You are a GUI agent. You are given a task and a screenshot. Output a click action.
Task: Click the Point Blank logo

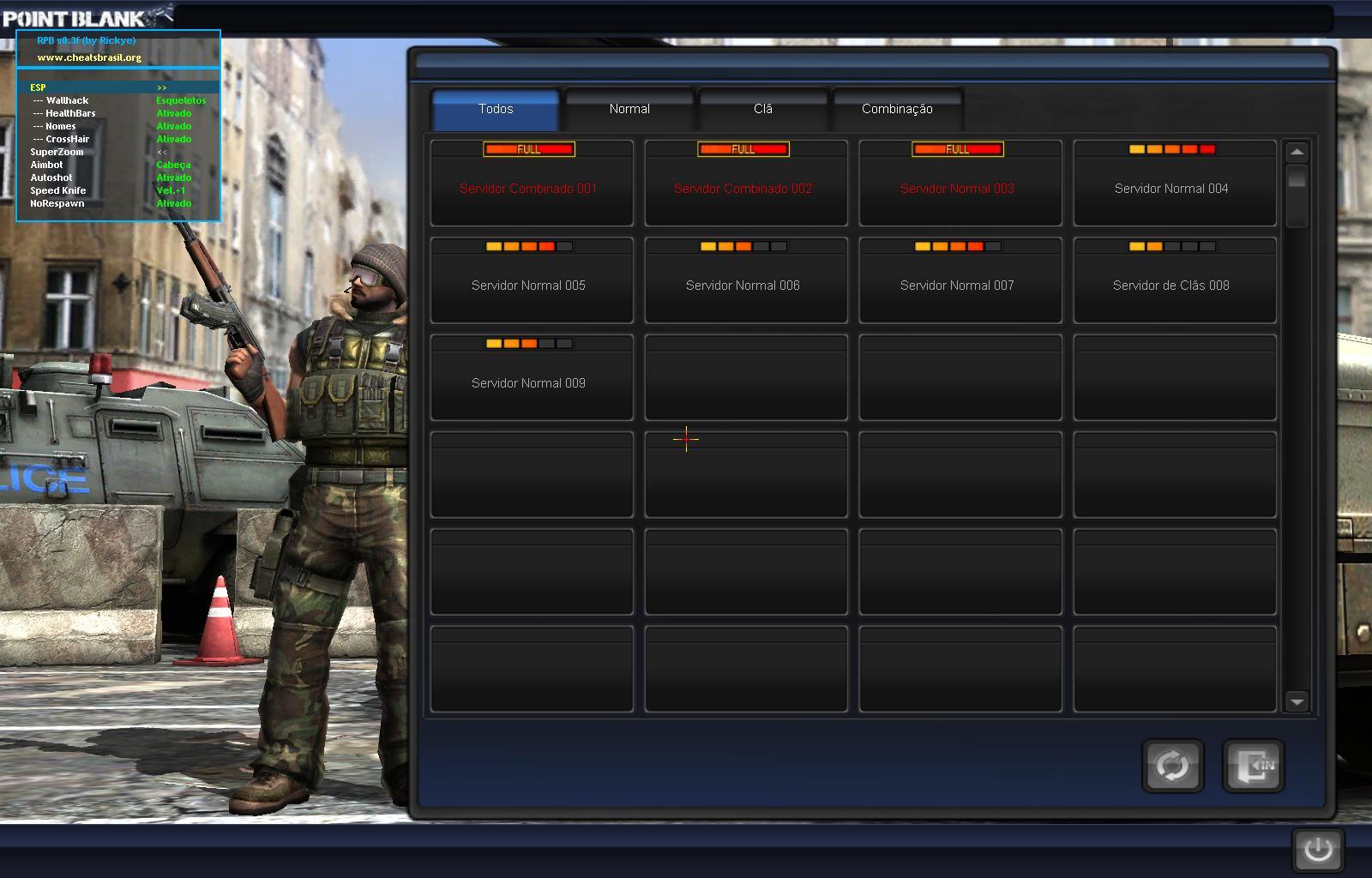pyautogui.click(x=86, y=16)
